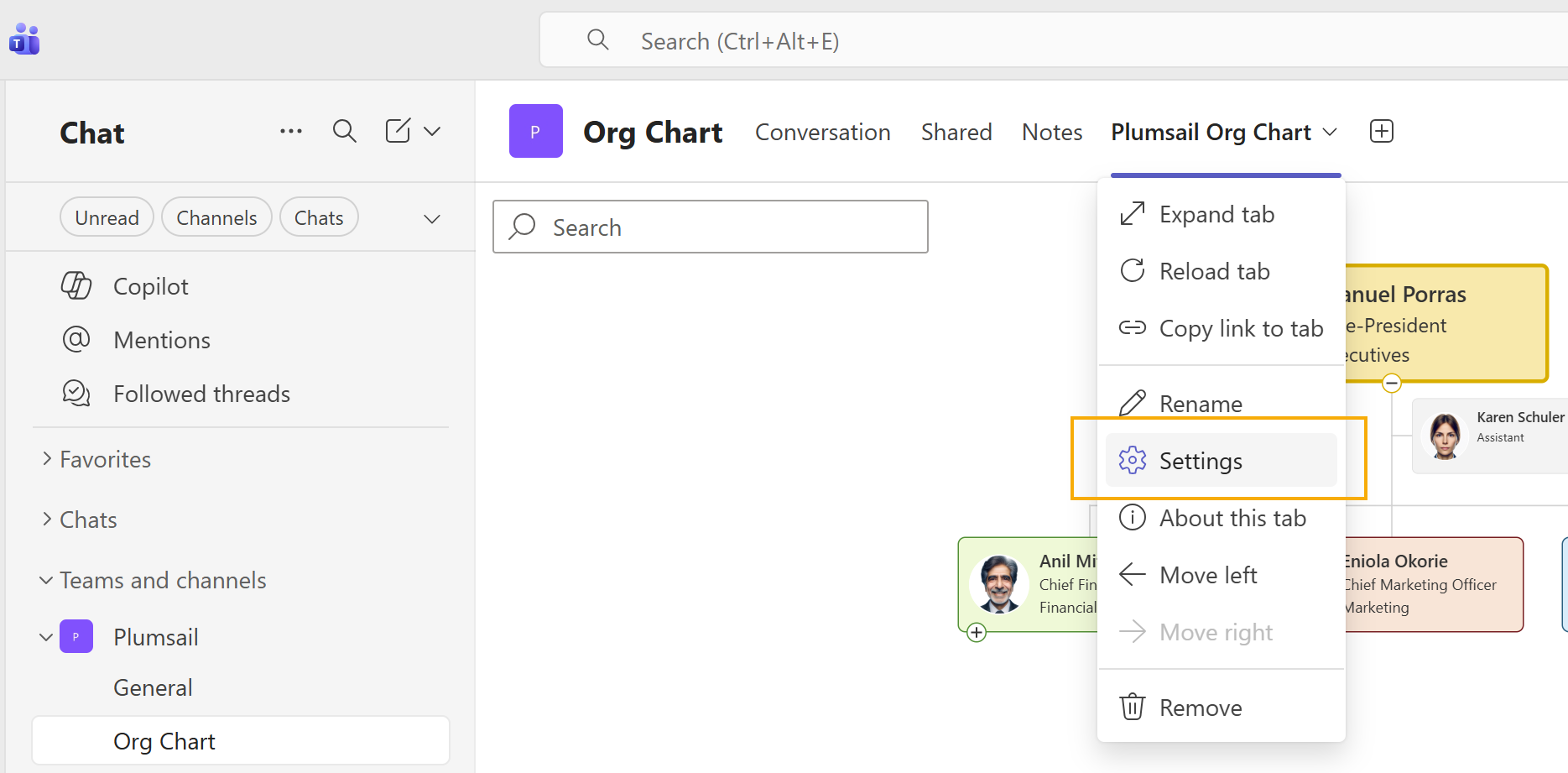The height and width of the screenshot is (773, 1568).
Task: Filter chats with the Unread pill
Action: point(107,217)
